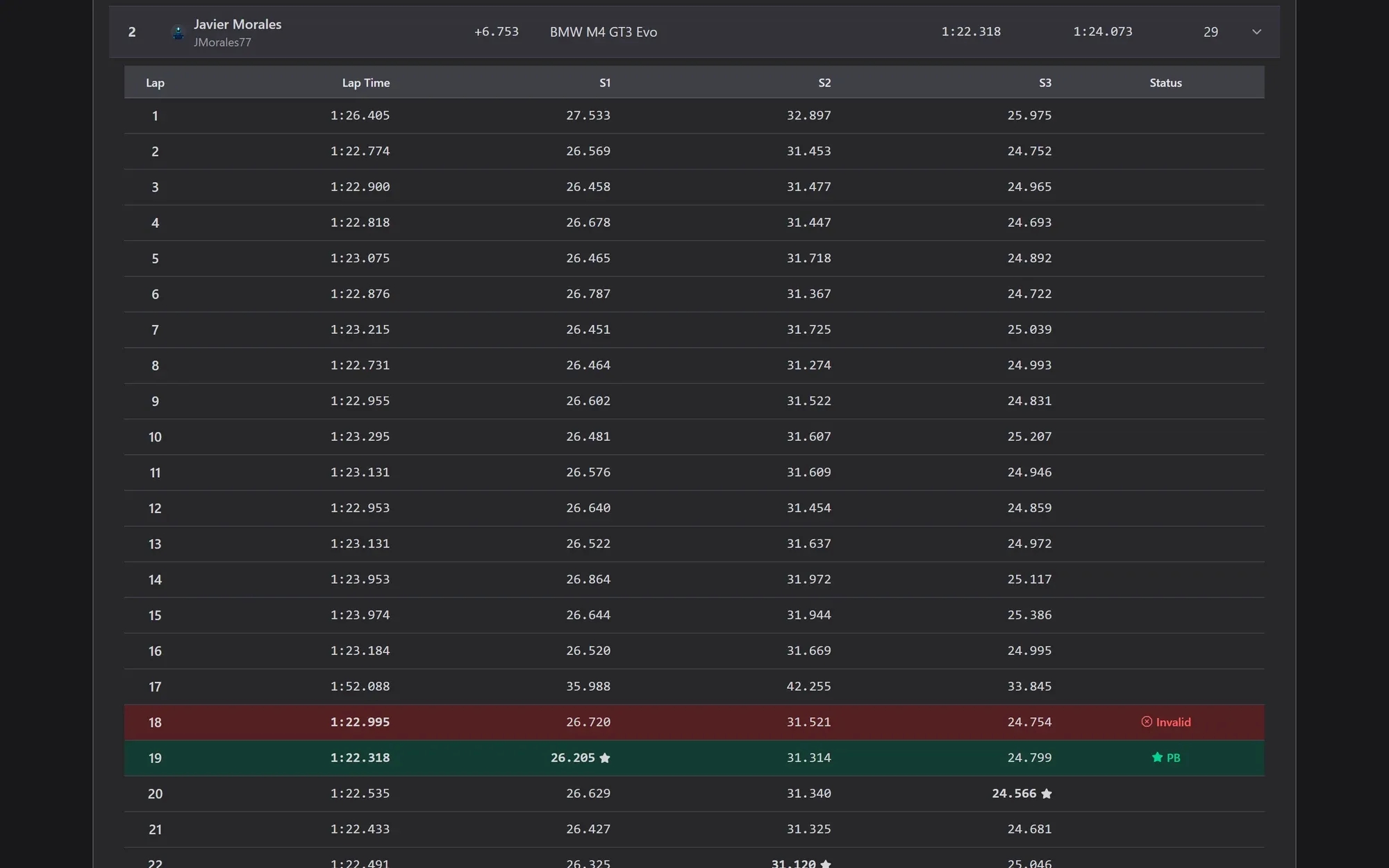The height and width of the screenshot is (868, 1389).
Task: Click the PB star icon on lap 19
Action: coord(1157,758)
